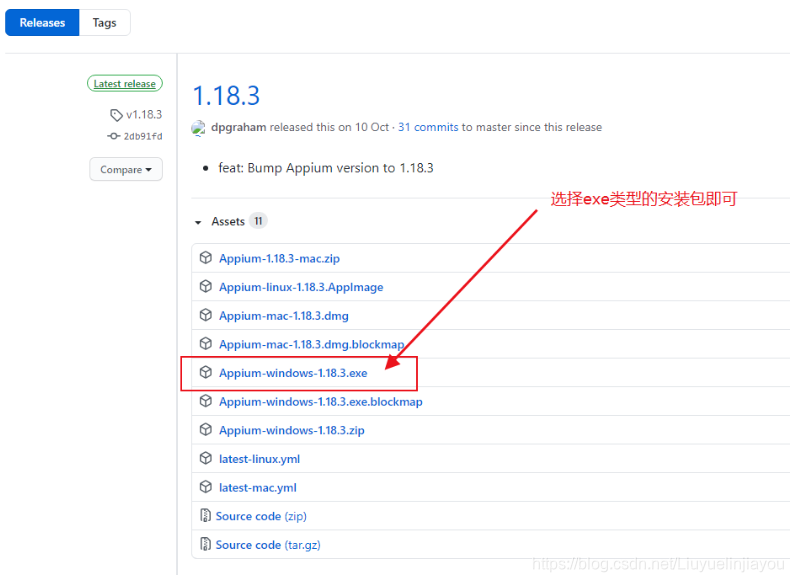Open the 1.18.3 release title
The image size is (793, 582).
pos(226,96)
